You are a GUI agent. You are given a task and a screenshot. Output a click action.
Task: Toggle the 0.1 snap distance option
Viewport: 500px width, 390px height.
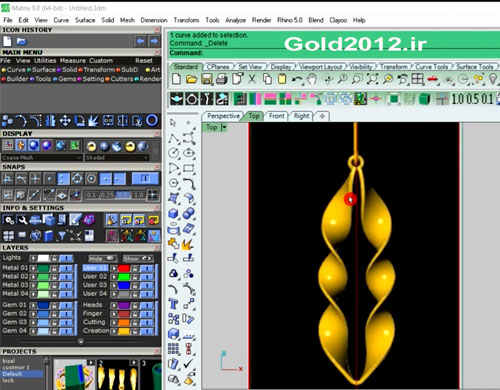91,195
